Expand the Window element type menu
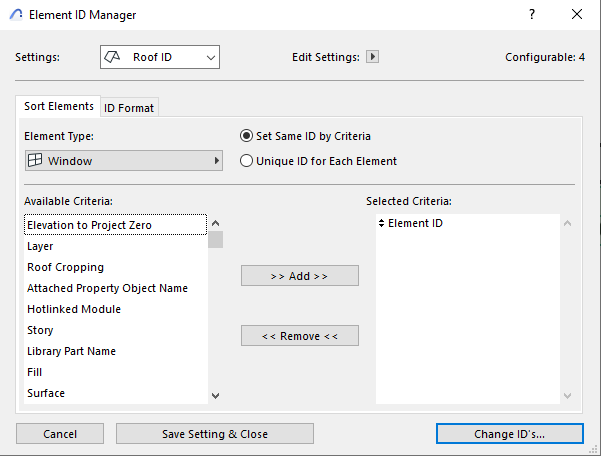The width and height of the screenshot is (601, 456). coord(123,161)
